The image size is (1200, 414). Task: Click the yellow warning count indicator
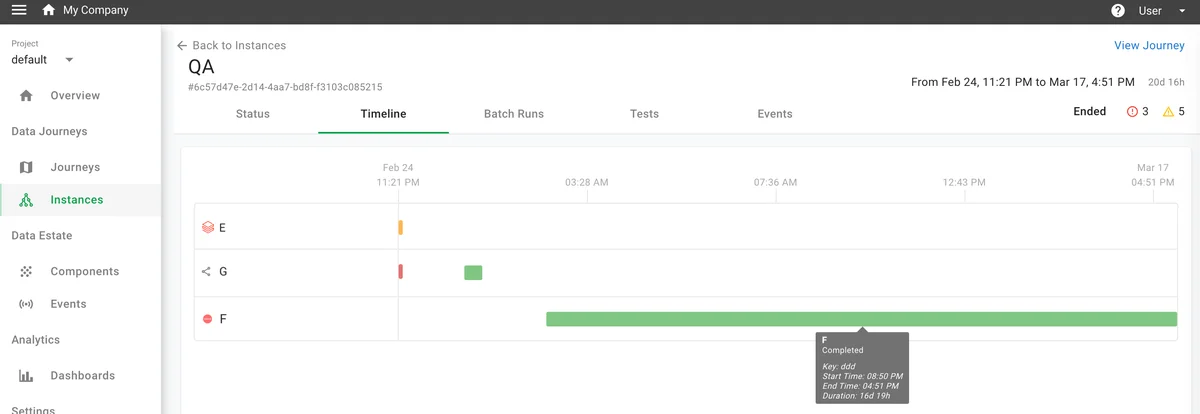point(1174,112)
